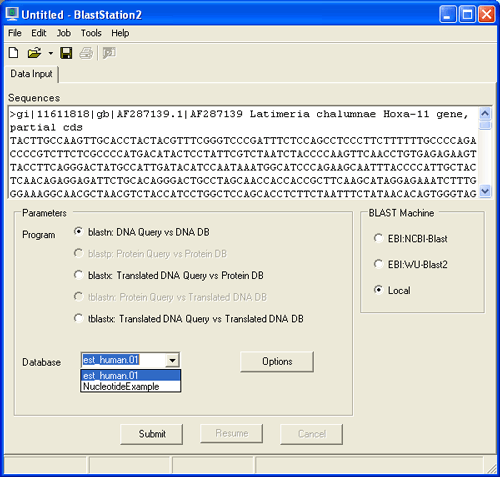This screenshot has height=477, width=500.
Task: Open the Options button
Action: 277,361
